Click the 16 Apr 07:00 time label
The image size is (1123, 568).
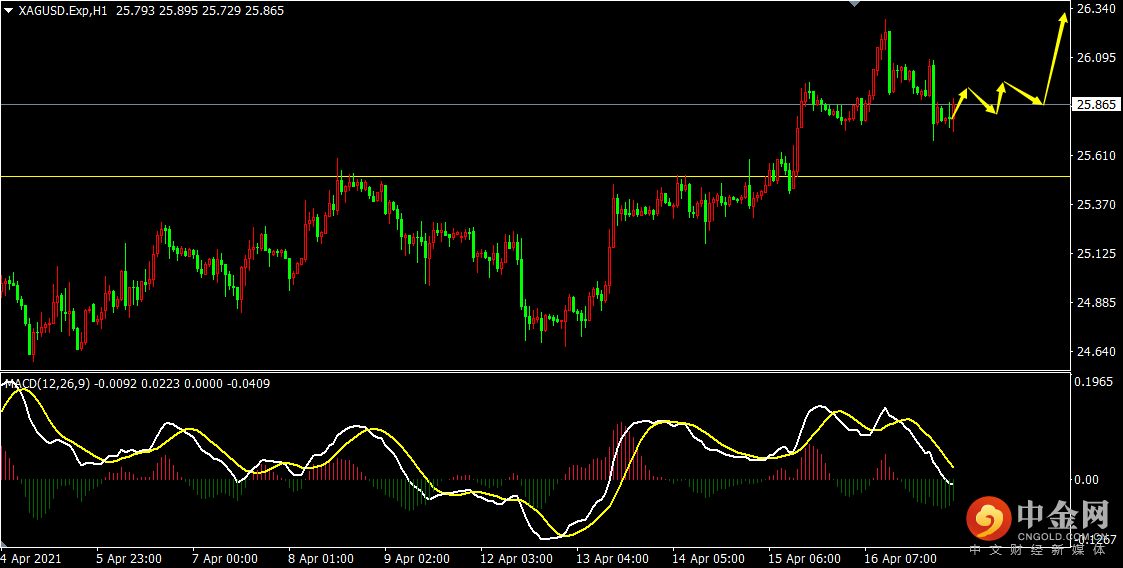coord(900,558)
